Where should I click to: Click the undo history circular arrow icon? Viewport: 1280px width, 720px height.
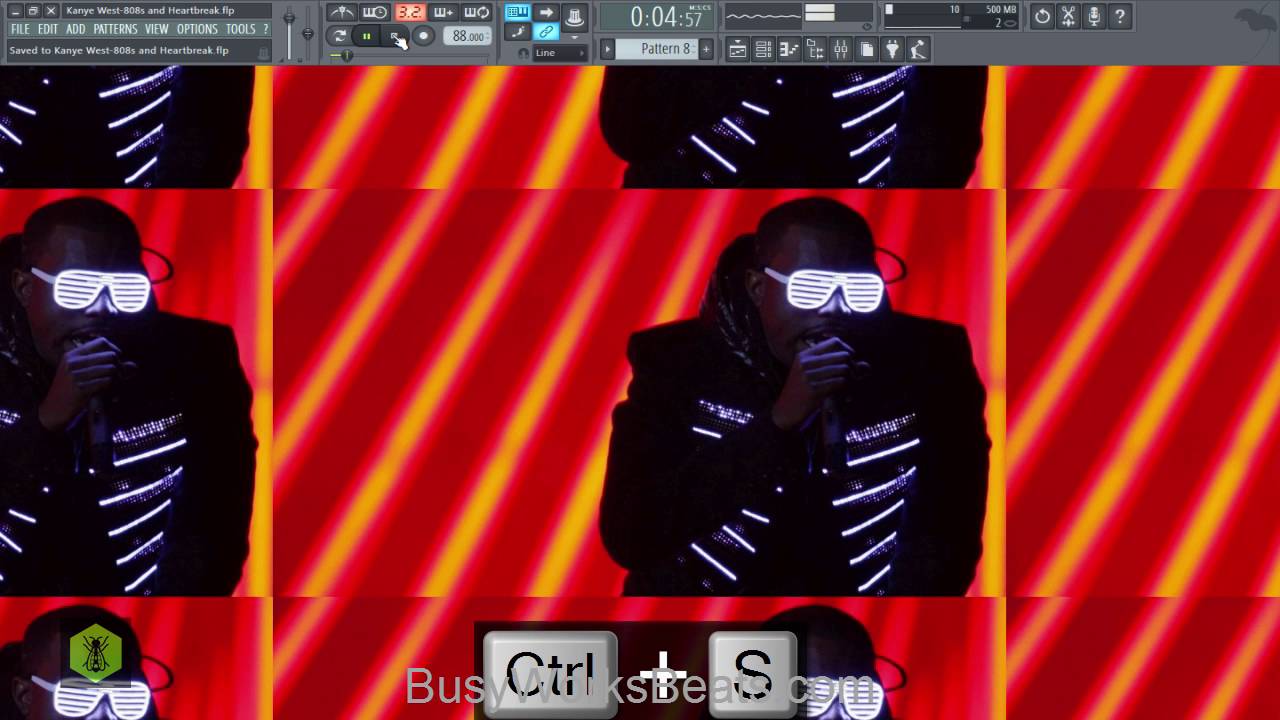[1042, 16]
